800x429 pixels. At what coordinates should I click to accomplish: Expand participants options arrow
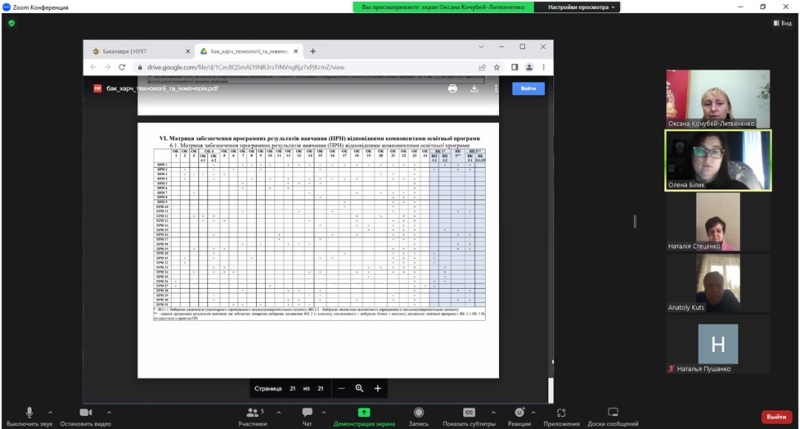(279, 412)
